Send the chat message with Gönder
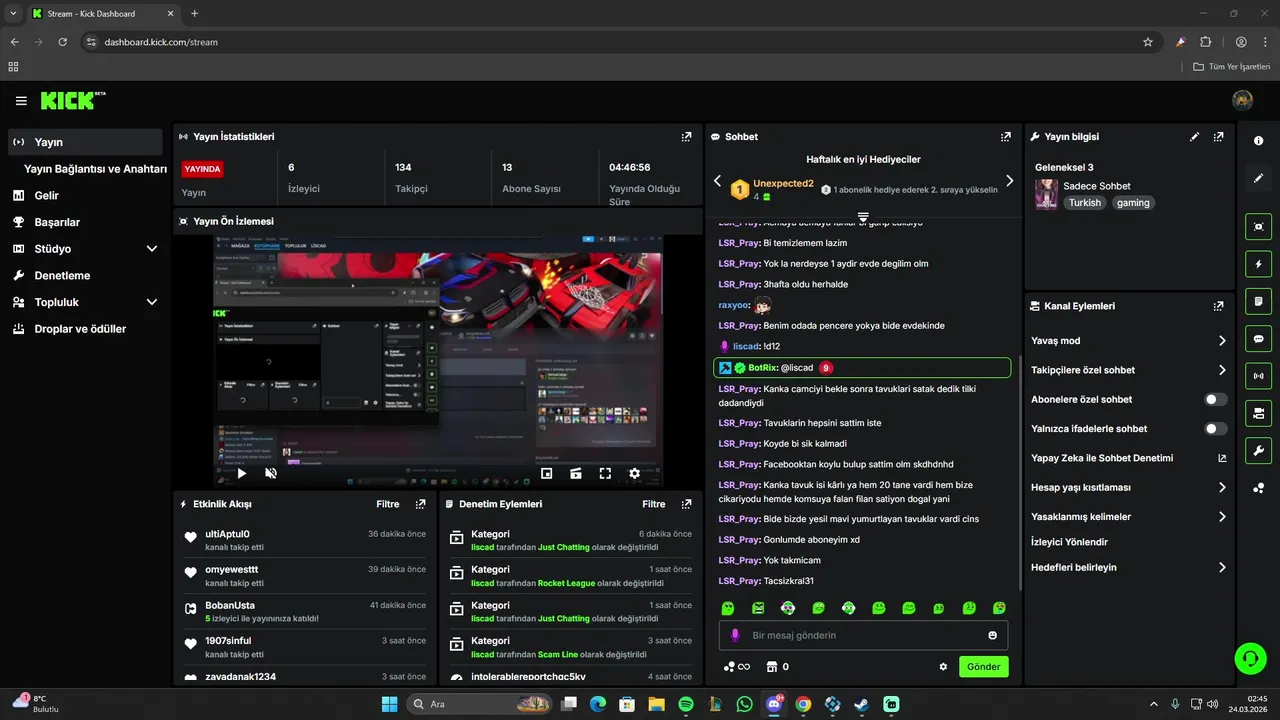The width and height of the screenshot is (1280, 720). 984,667
